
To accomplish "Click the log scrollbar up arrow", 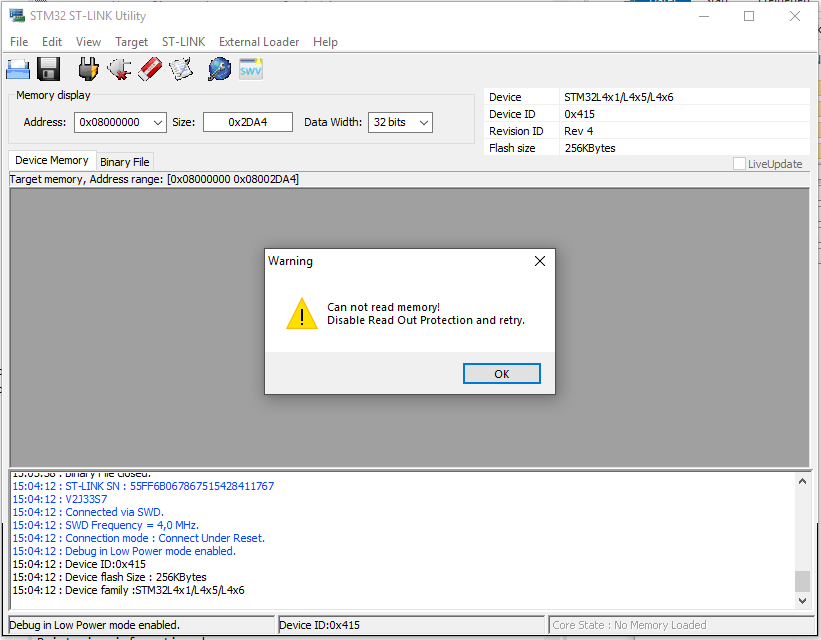I will (802, 481).
